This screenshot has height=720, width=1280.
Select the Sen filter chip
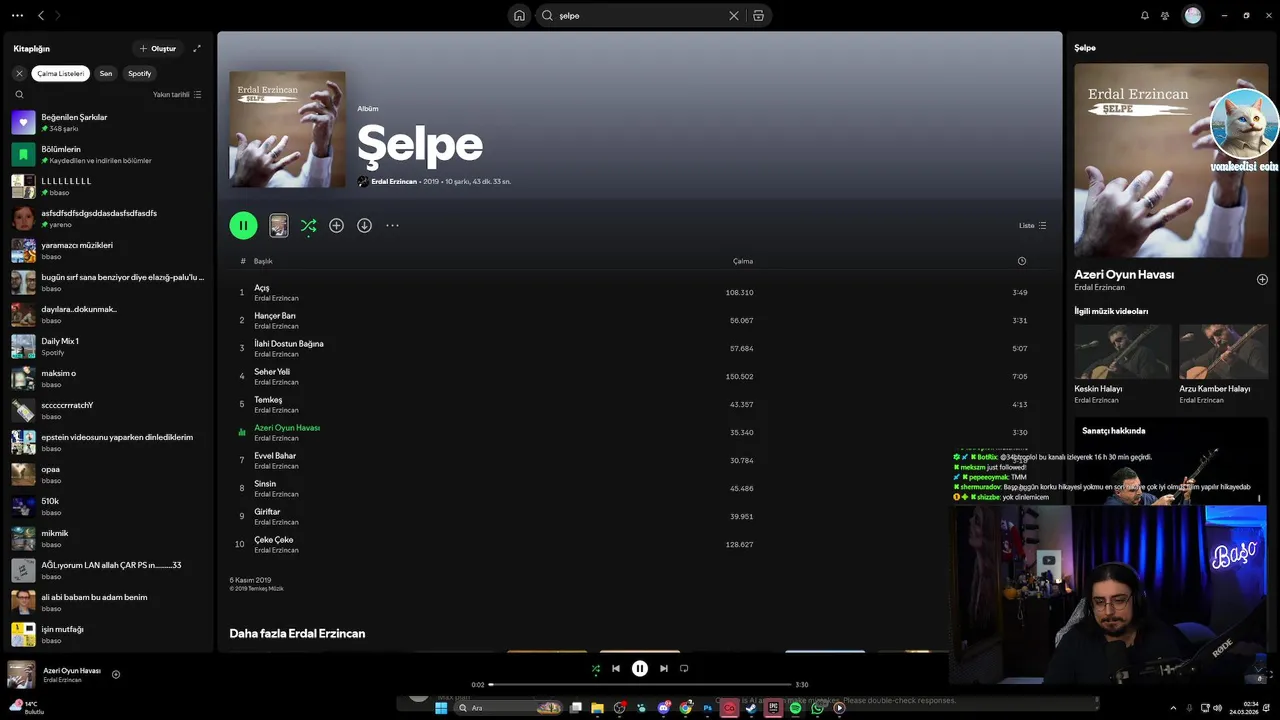pyautogui.click(x=105, y=73)
